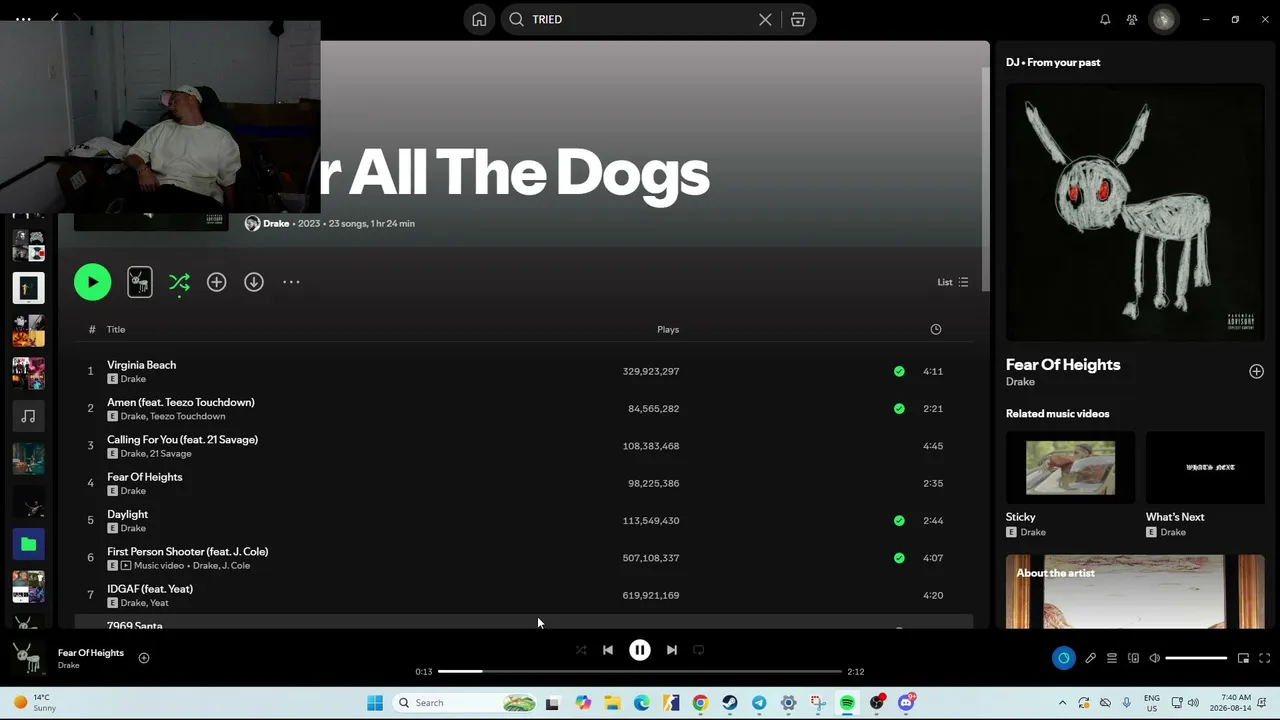Save the playing song with the plus icon
This screenshot has width=1280, height=720.
tap(144, 658)
